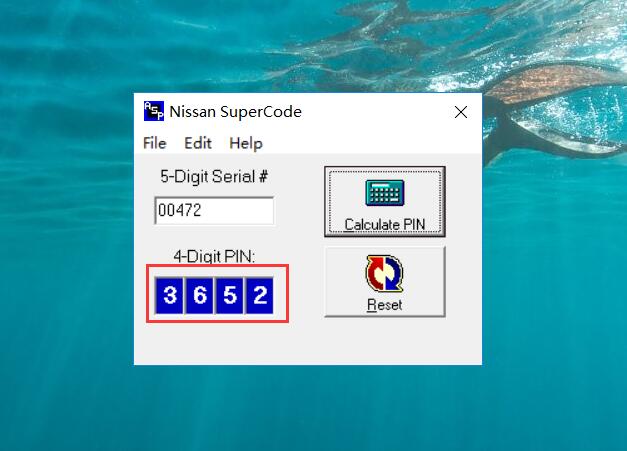Select the second PIN digit box showing 6

pos(200,295)
